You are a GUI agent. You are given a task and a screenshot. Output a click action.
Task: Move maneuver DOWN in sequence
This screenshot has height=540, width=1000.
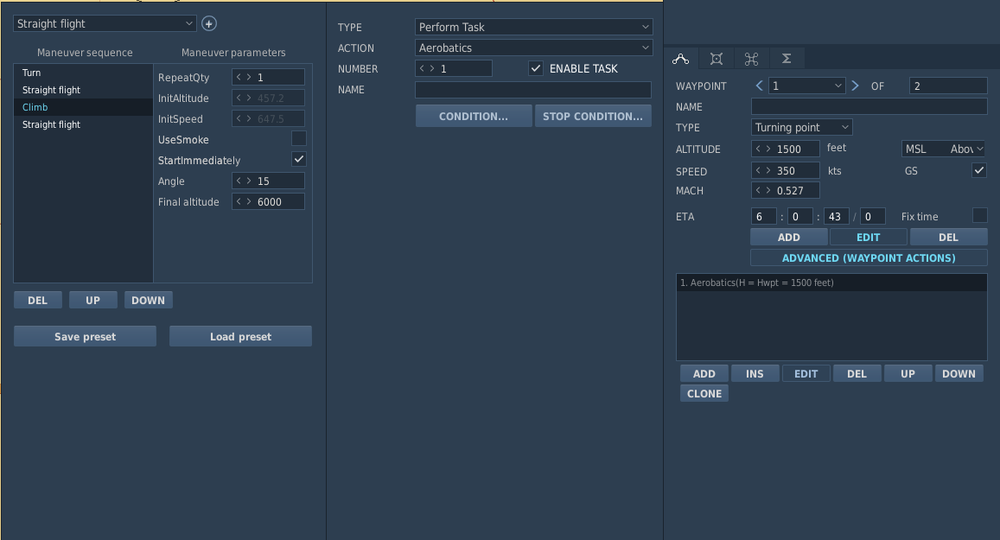[x=148, y=300]
